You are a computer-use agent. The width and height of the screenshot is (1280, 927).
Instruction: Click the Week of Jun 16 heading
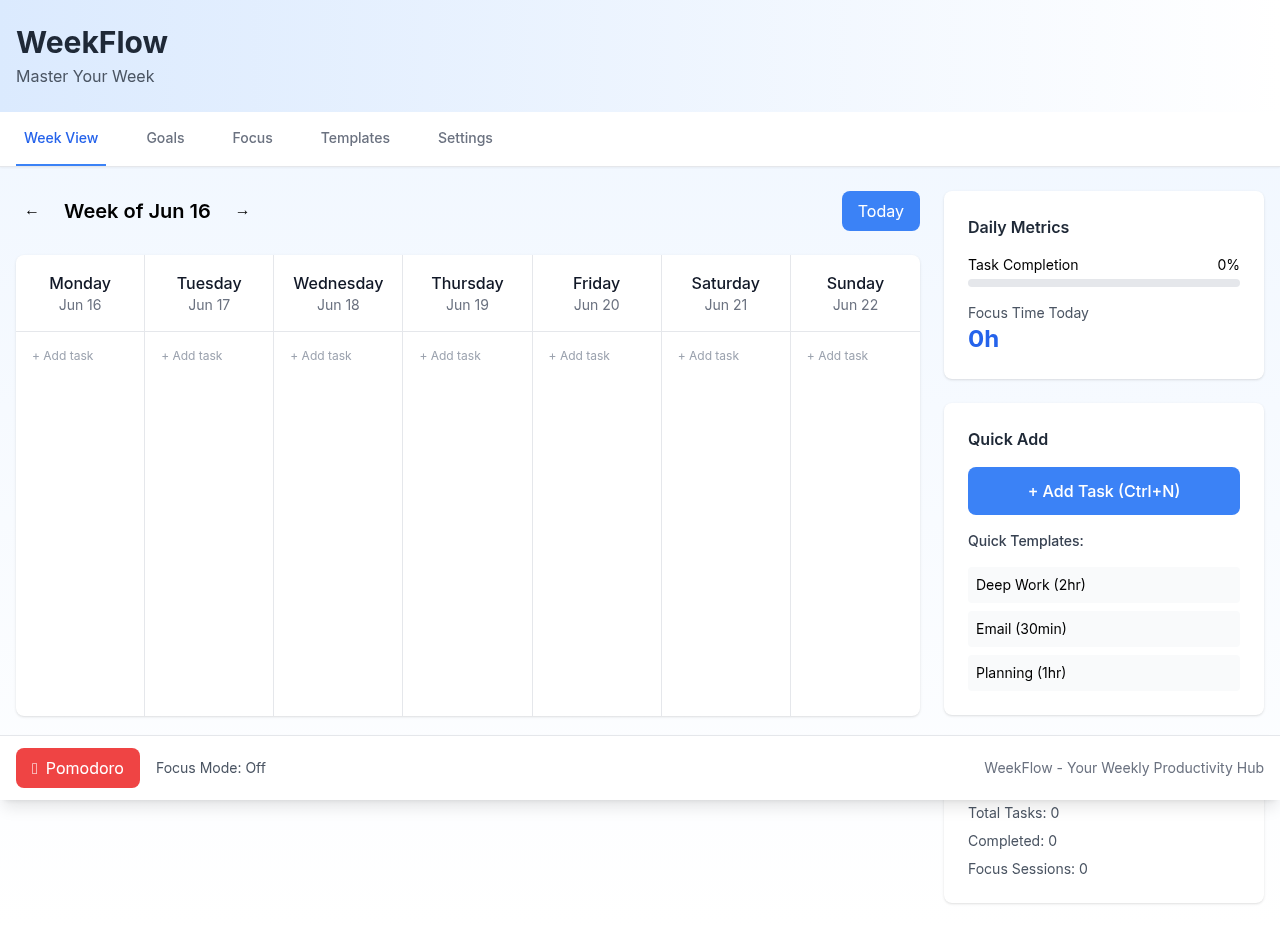(x=137, y=211)
